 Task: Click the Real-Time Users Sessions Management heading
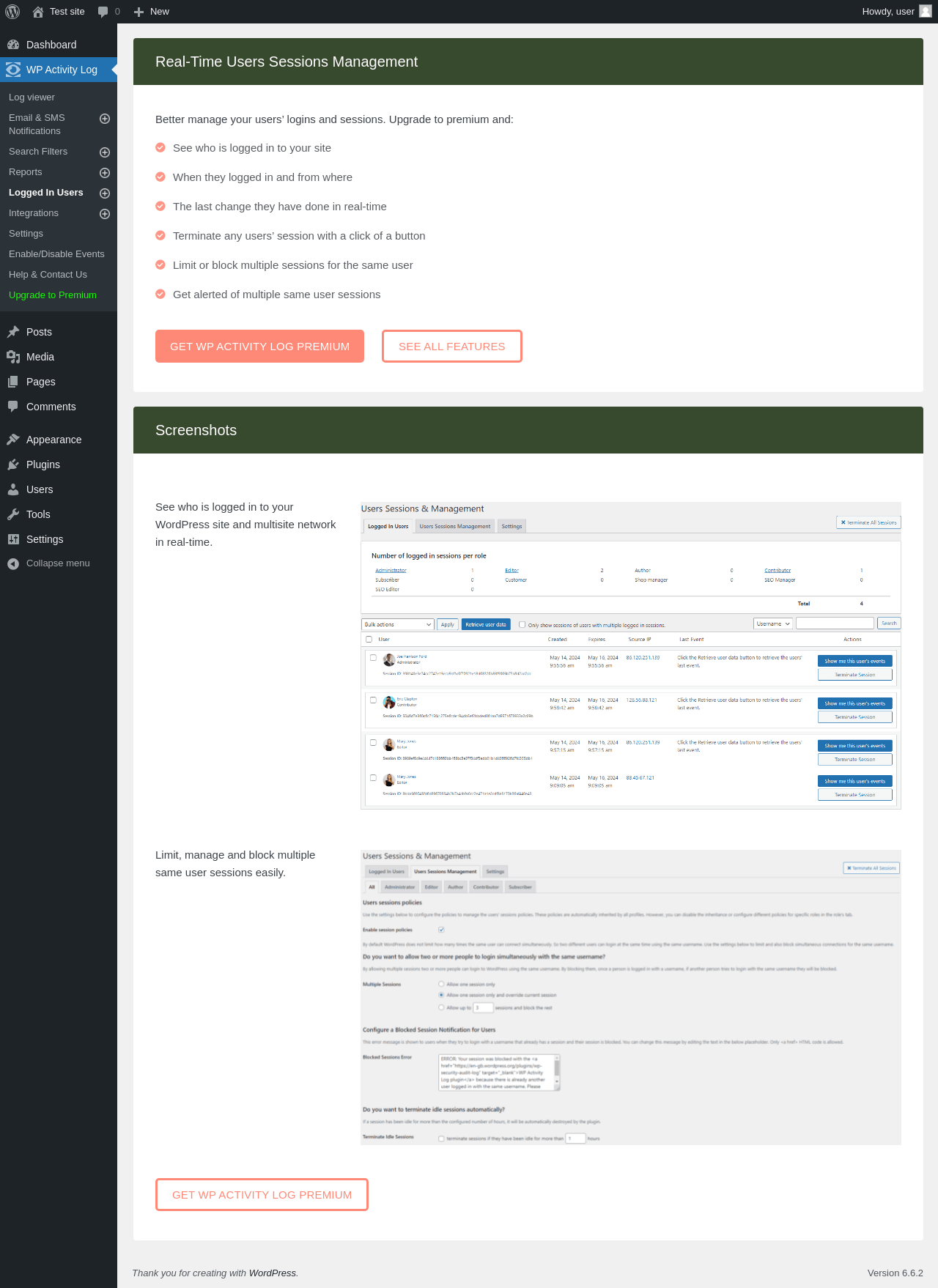(x=287, y=62)
